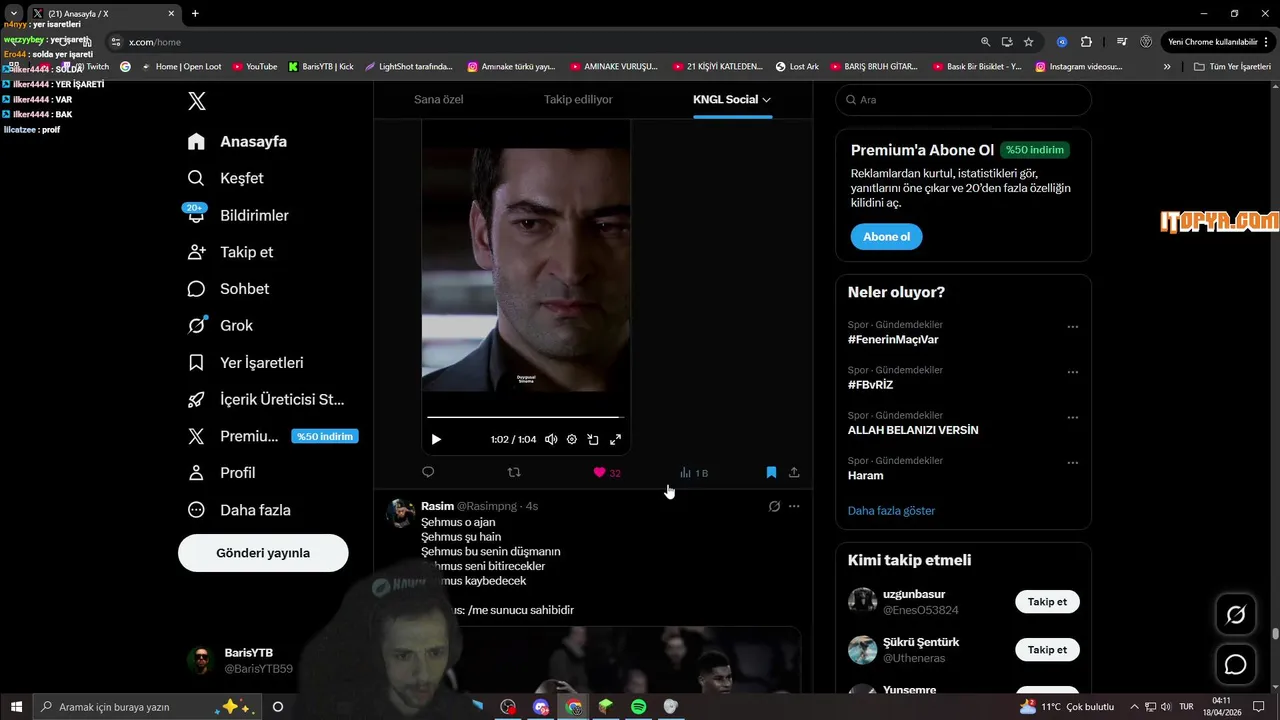The width and height of the screenshot is (1280, 720).
Task: Open ALLAH BELANIZI VERSİN trend
Action: (913, 430)
